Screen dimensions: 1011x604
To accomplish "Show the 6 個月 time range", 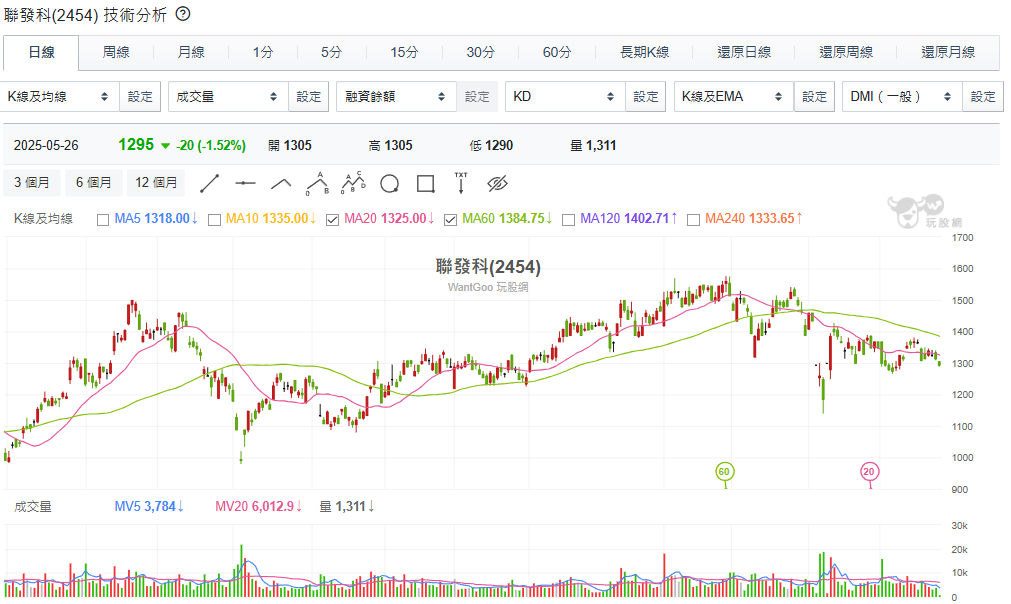I will [94, 183].
